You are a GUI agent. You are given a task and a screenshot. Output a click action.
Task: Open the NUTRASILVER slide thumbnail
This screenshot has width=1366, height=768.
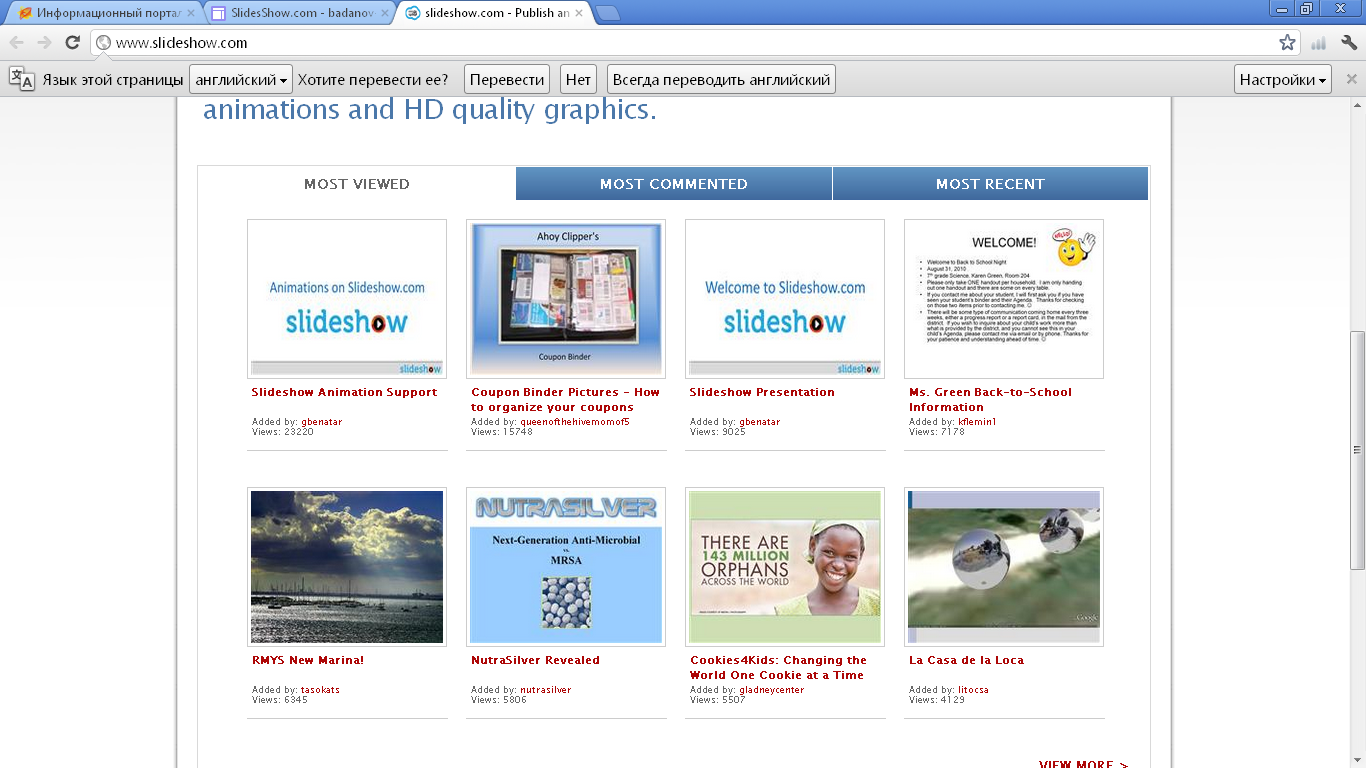point(566,567)
